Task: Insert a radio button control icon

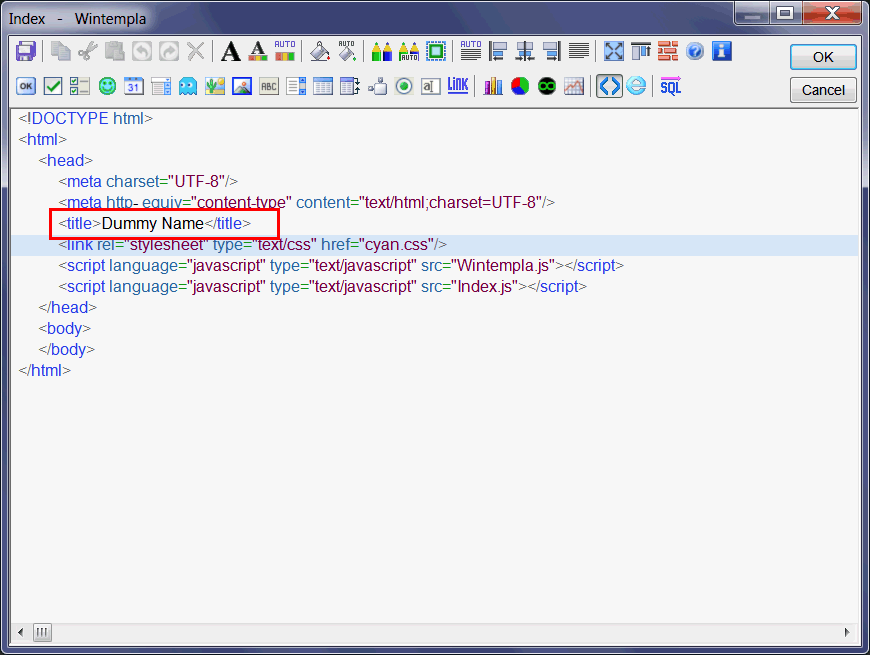Action: (404, 87)
